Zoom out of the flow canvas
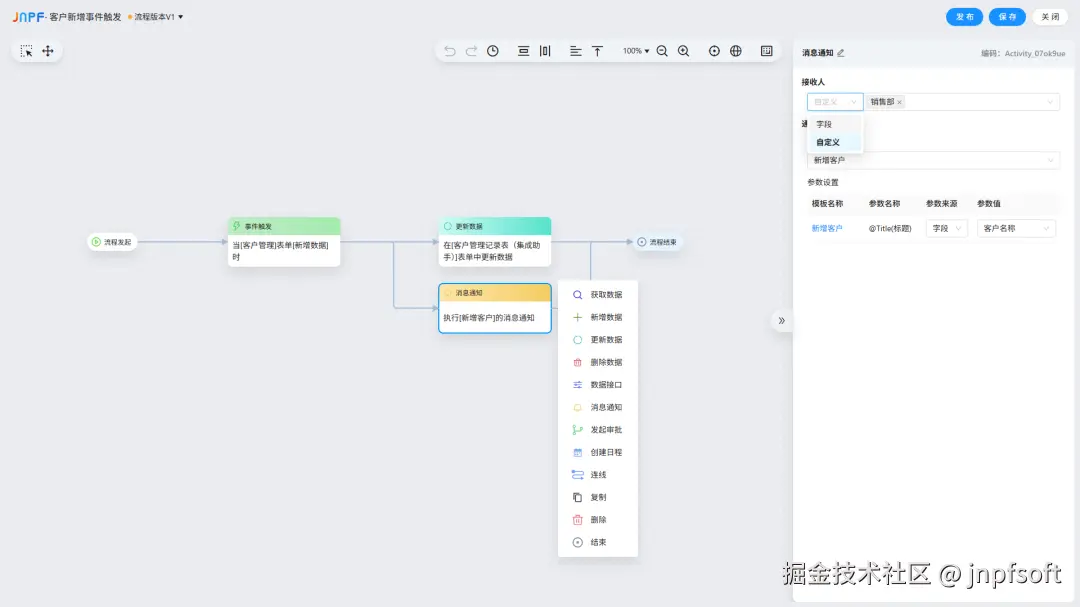 [x=660, y=49]
